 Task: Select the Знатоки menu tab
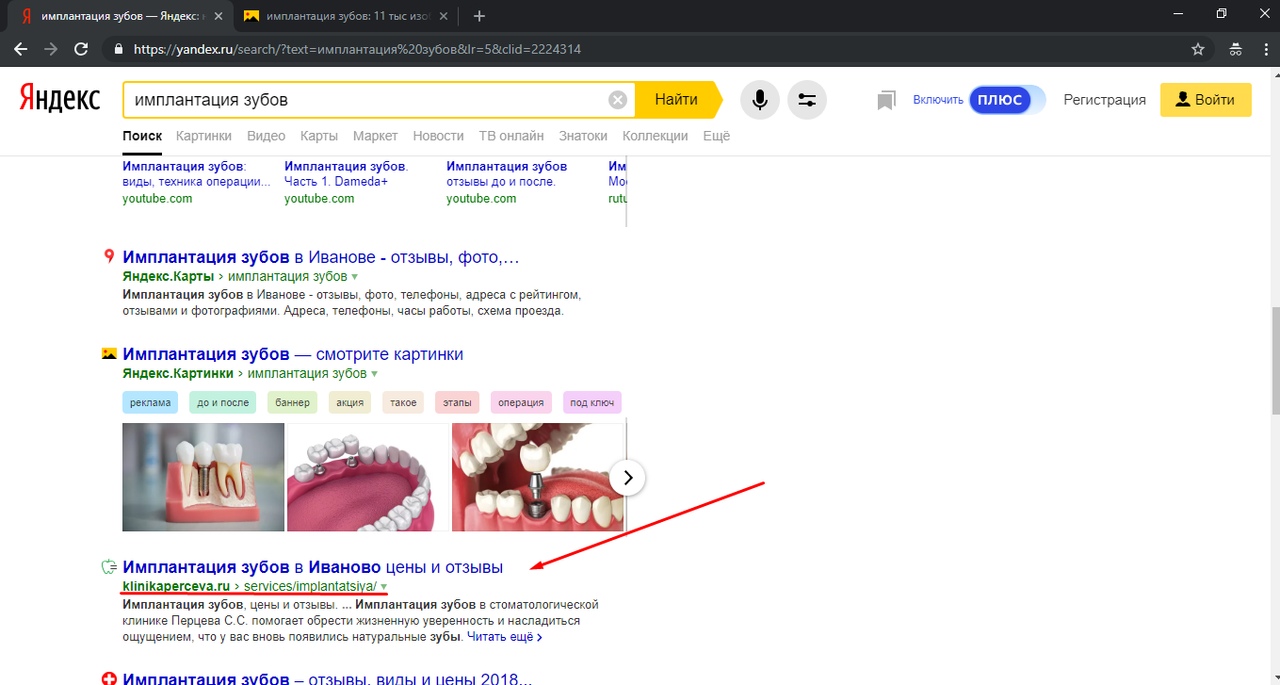583,136
